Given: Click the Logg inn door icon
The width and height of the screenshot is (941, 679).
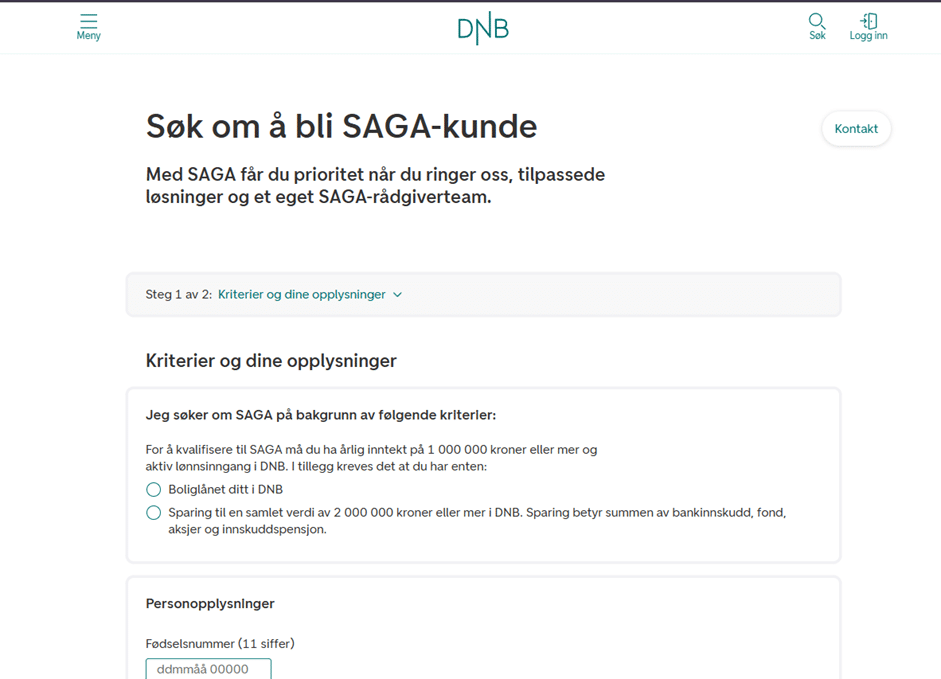Looking at the screenshot, I should coord(868,21).
